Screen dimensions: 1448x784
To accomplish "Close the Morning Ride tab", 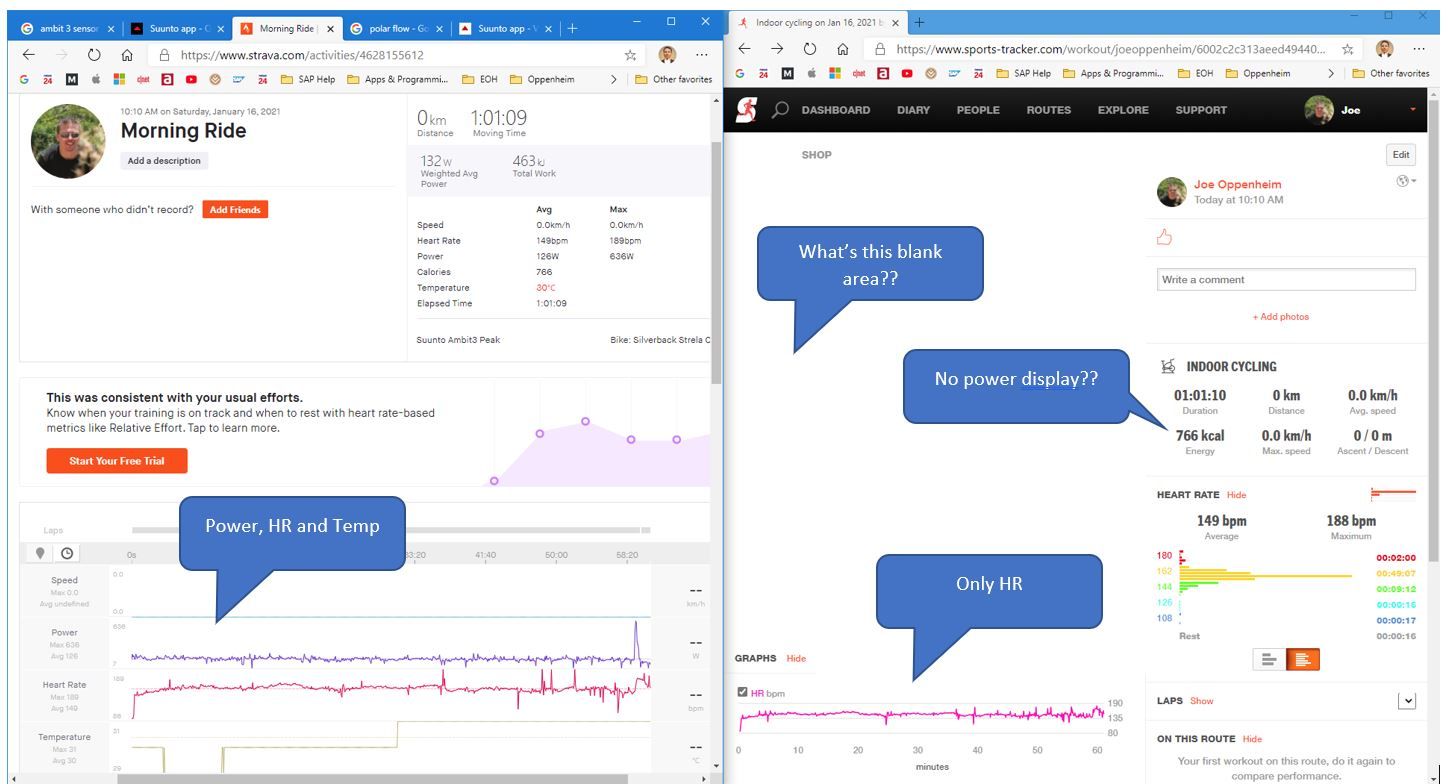I will coord(331,29).
